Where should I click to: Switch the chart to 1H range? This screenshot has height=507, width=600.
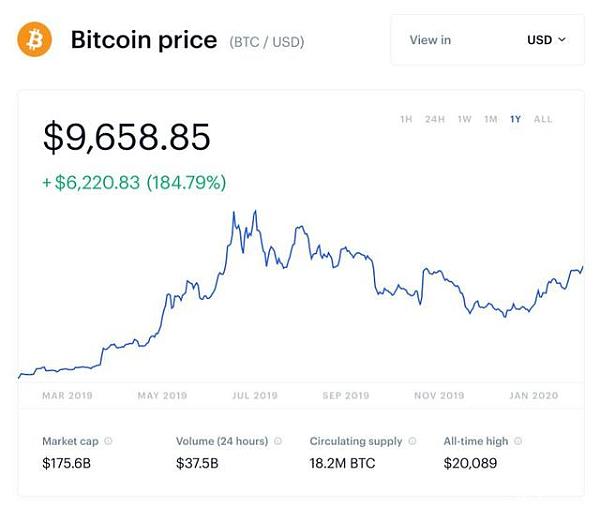pos(406,119)
